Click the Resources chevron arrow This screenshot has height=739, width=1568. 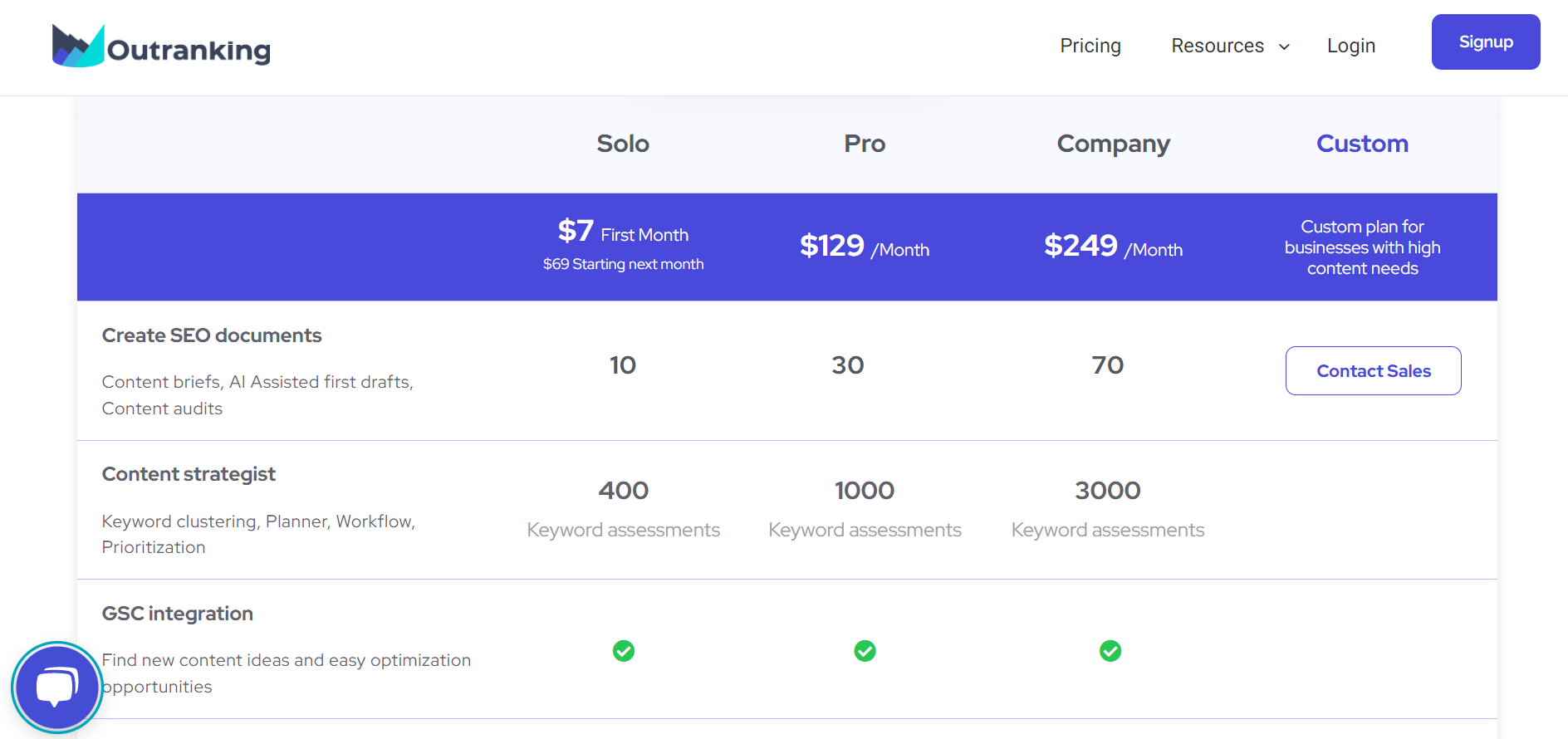(1284, 46)
